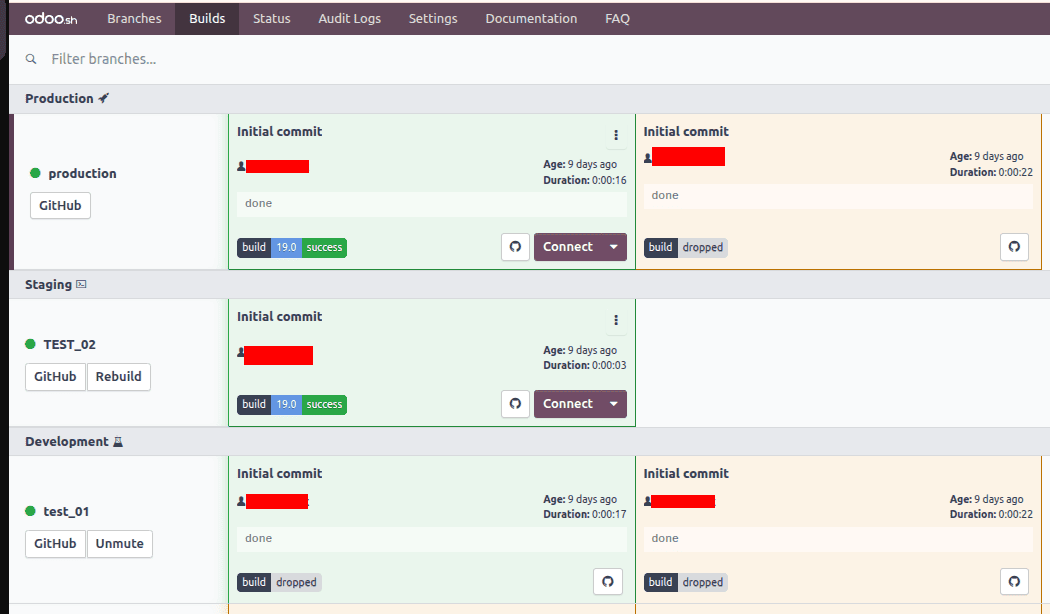Click the production green status dot
The height and width of the screenshot is (614, 1050).
[35, 173]
